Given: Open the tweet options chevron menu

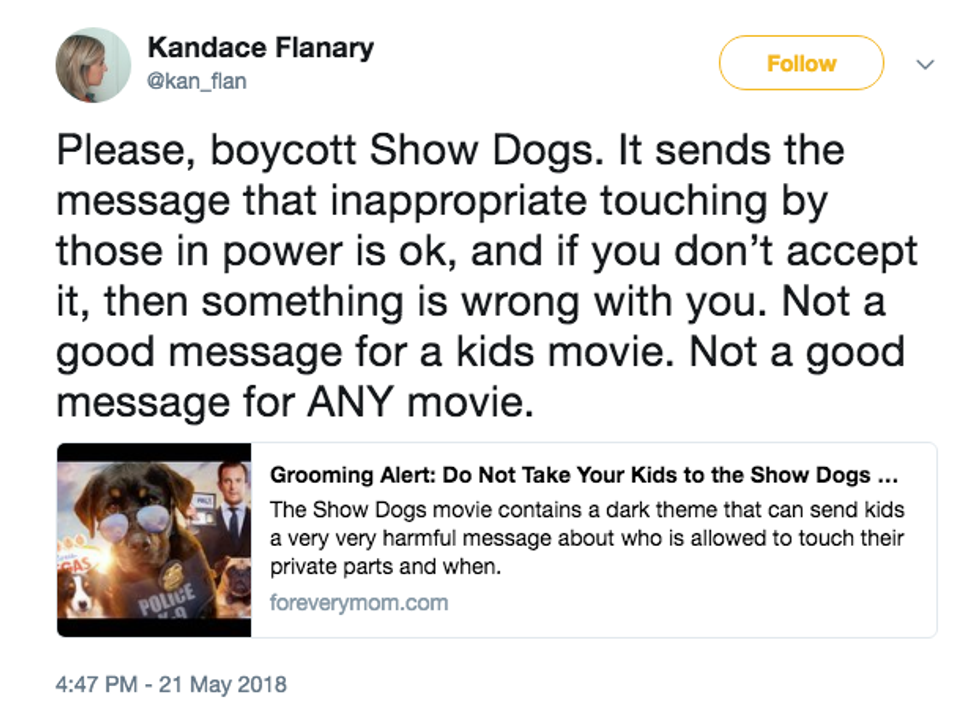Looking at the screenshot, I should pyautogui.click(x=925, y=64).
